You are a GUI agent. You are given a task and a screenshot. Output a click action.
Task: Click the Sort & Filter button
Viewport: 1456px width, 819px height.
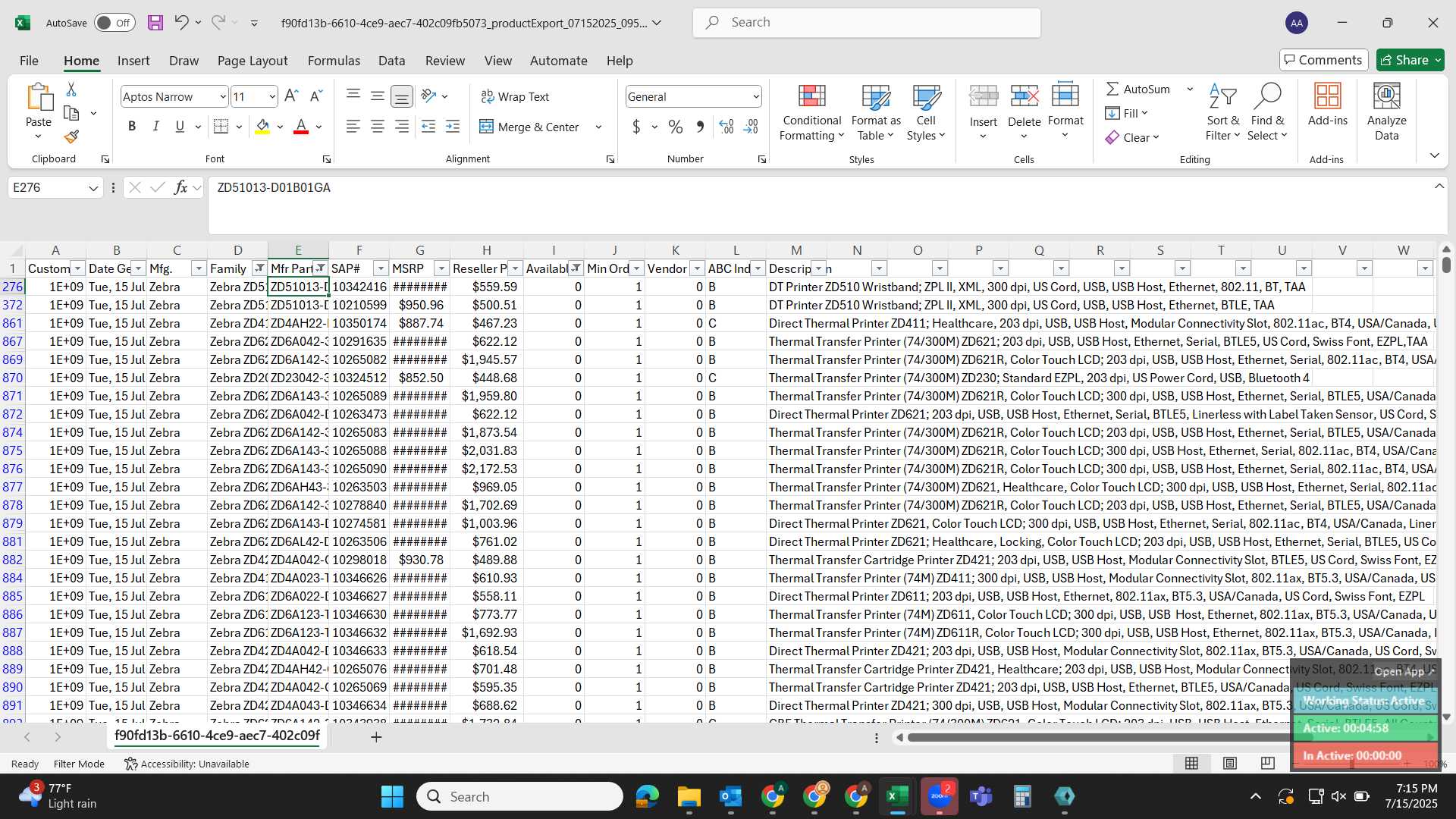coord(1222,112)
